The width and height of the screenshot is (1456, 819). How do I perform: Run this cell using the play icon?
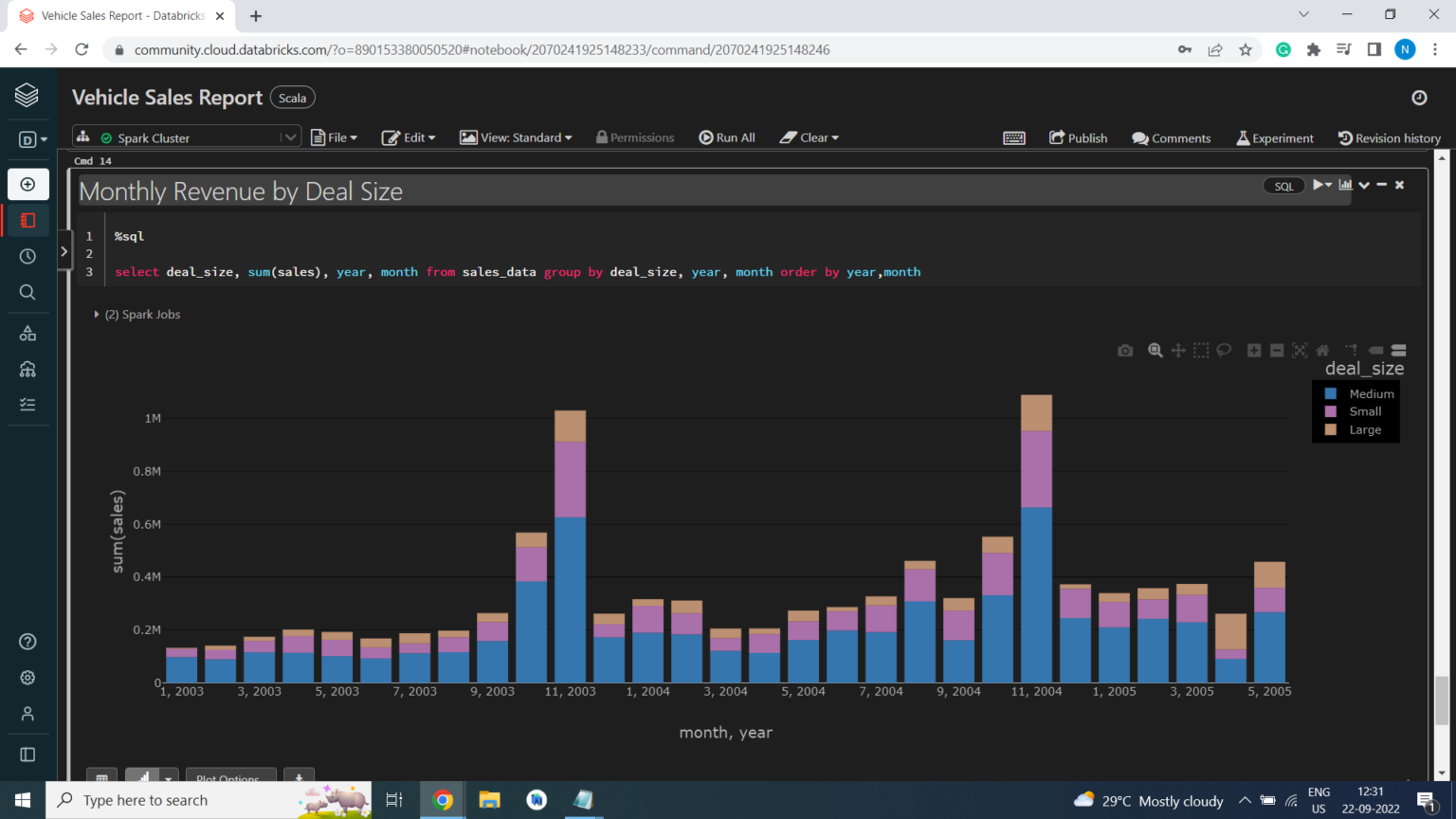(x=1319, y=185)
